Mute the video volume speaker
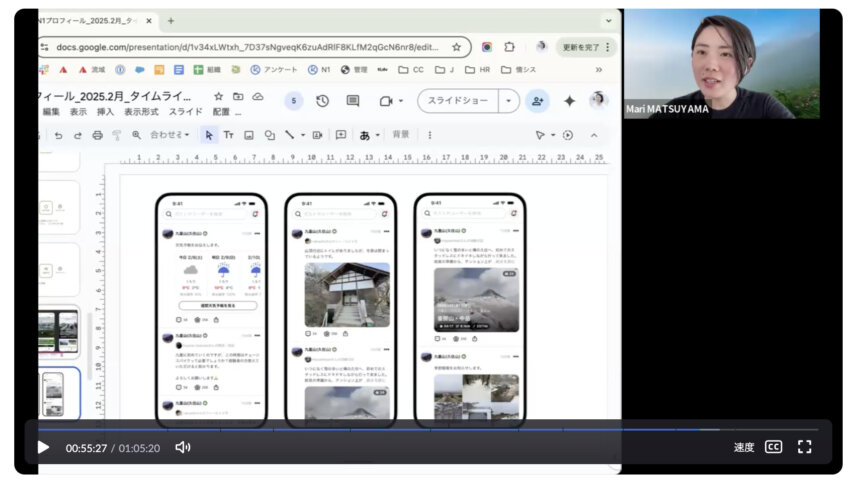Screen dimensions: 850x484 pyautogui.click(x=183, y=447)
